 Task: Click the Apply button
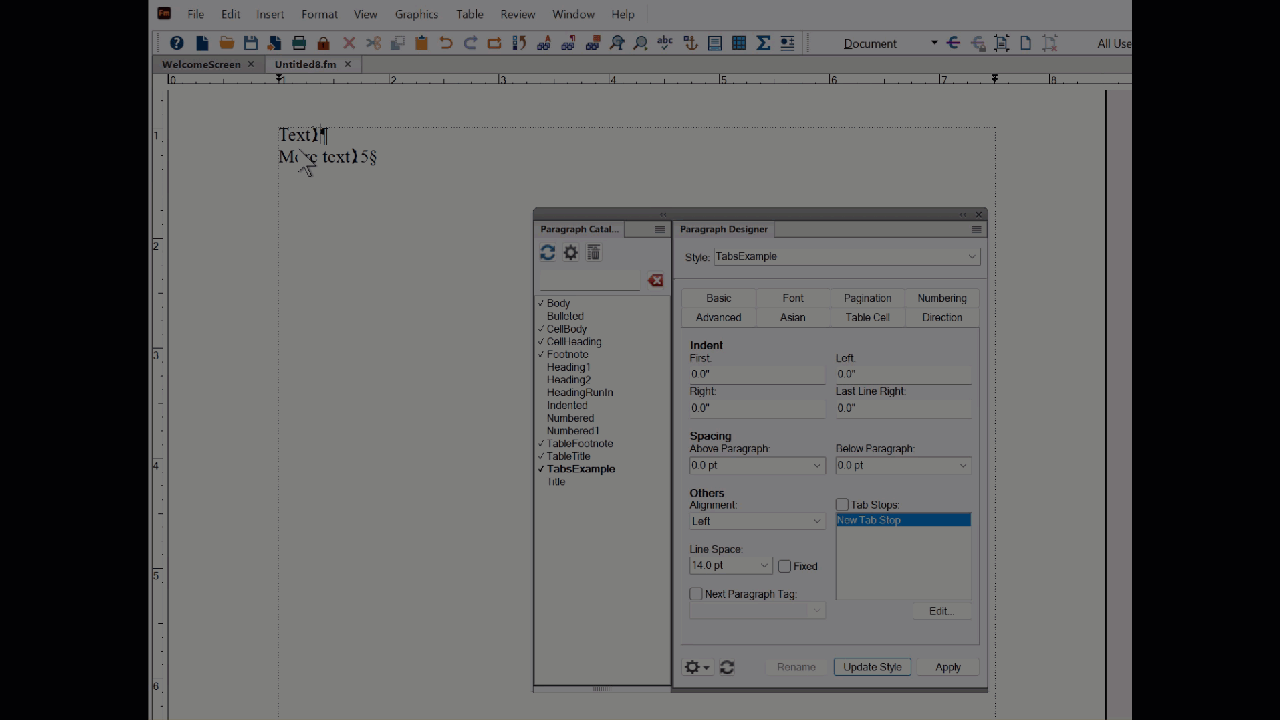tap(948, 667)
